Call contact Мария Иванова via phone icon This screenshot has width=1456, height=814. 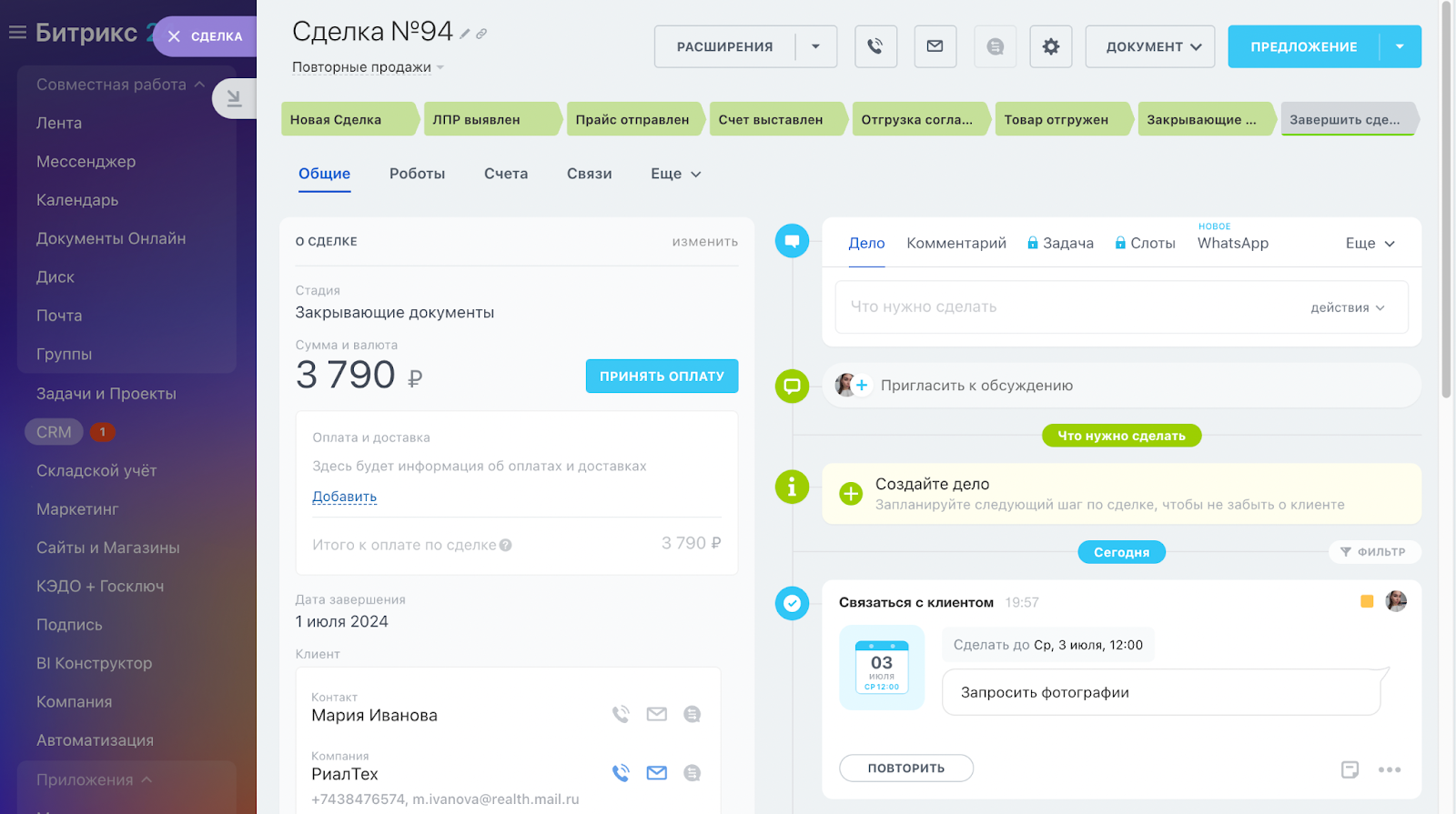[x=621, y=714]
